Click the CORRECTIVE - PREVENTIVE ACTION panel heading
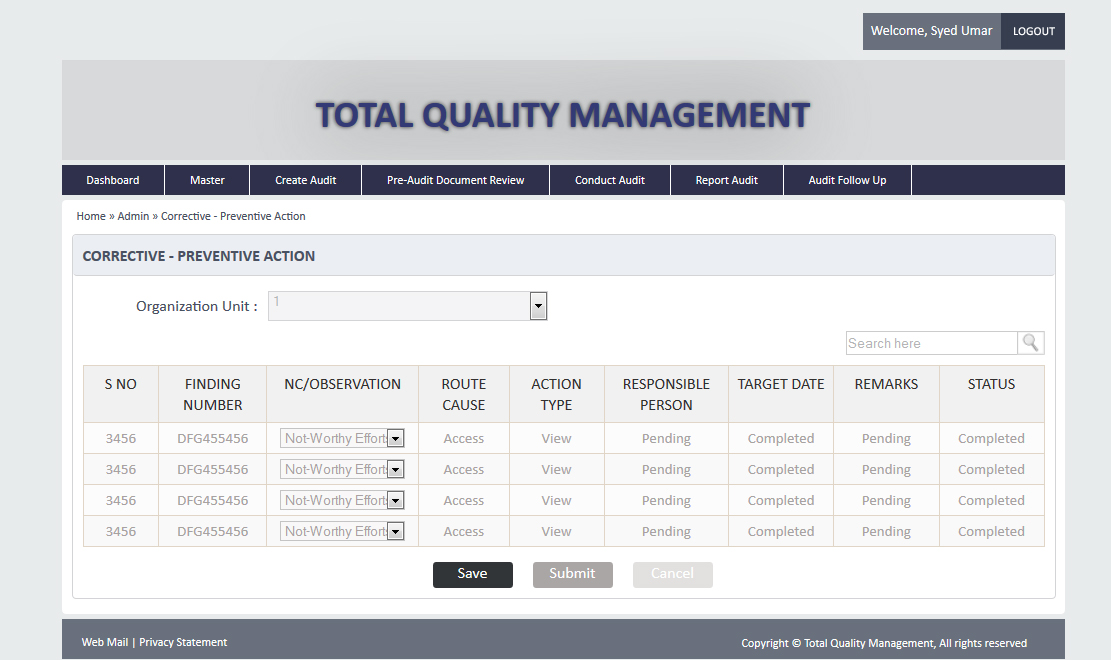 [x=199, y=256]
